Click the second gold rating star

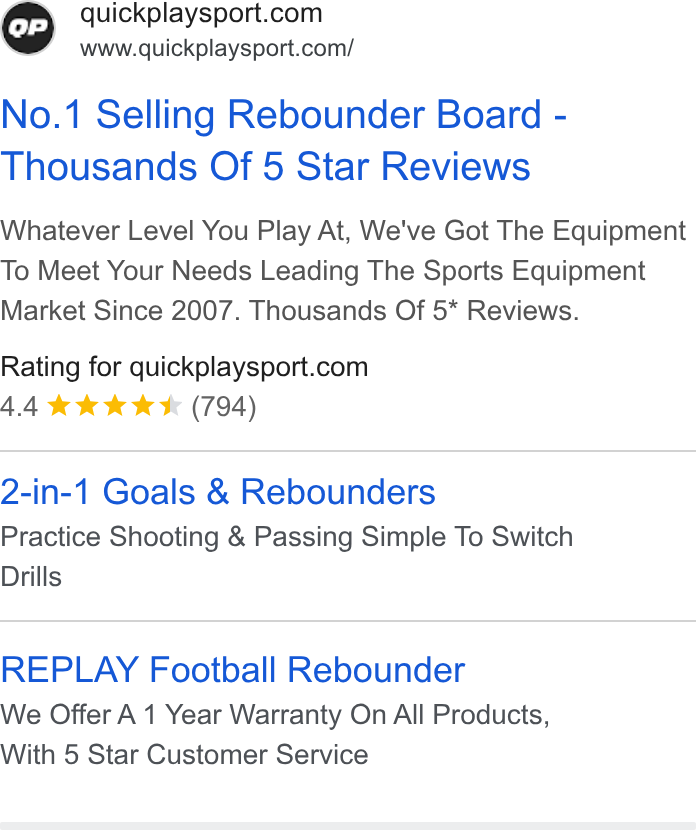tap(87, 406)
